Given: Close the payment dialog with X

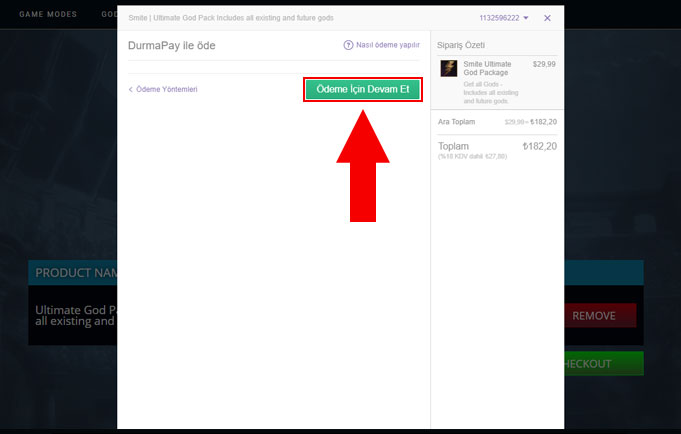Looking at the screenshot, I should pyautogui.click(x=547, y=18).
